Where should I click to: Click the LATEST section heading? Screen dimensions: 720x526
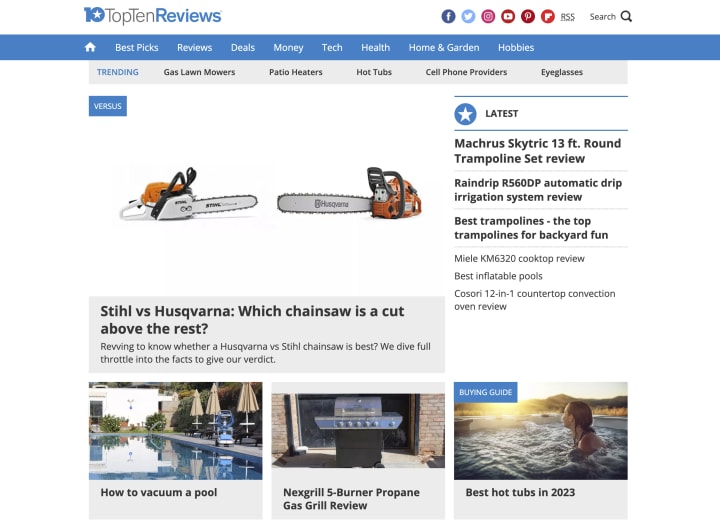(501, 114)
